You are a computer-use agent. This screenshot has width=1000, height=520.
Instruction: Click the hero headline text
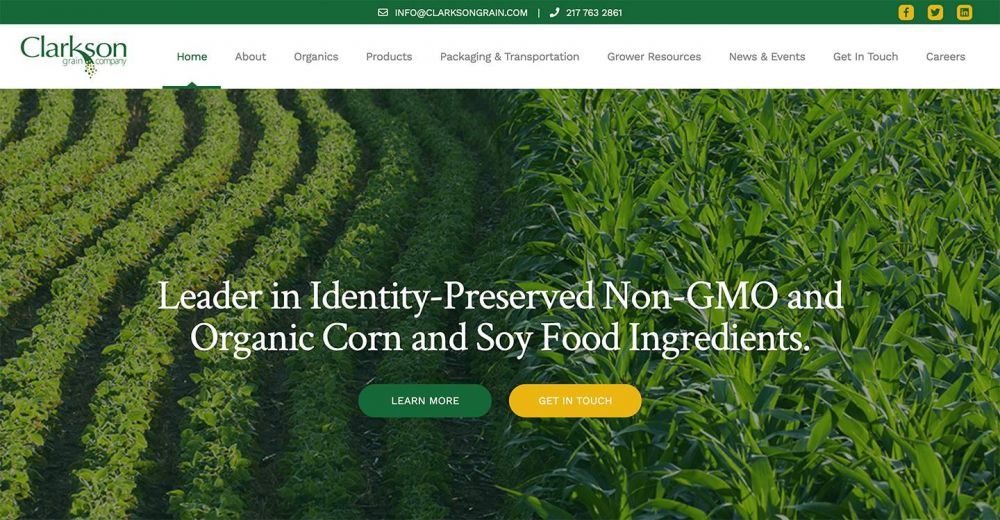(x=500, y=317)
